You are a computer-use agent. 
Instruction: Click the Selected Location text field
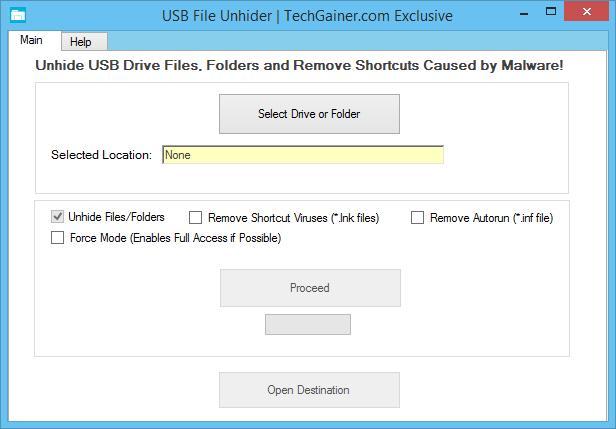[x=302, y=155]
